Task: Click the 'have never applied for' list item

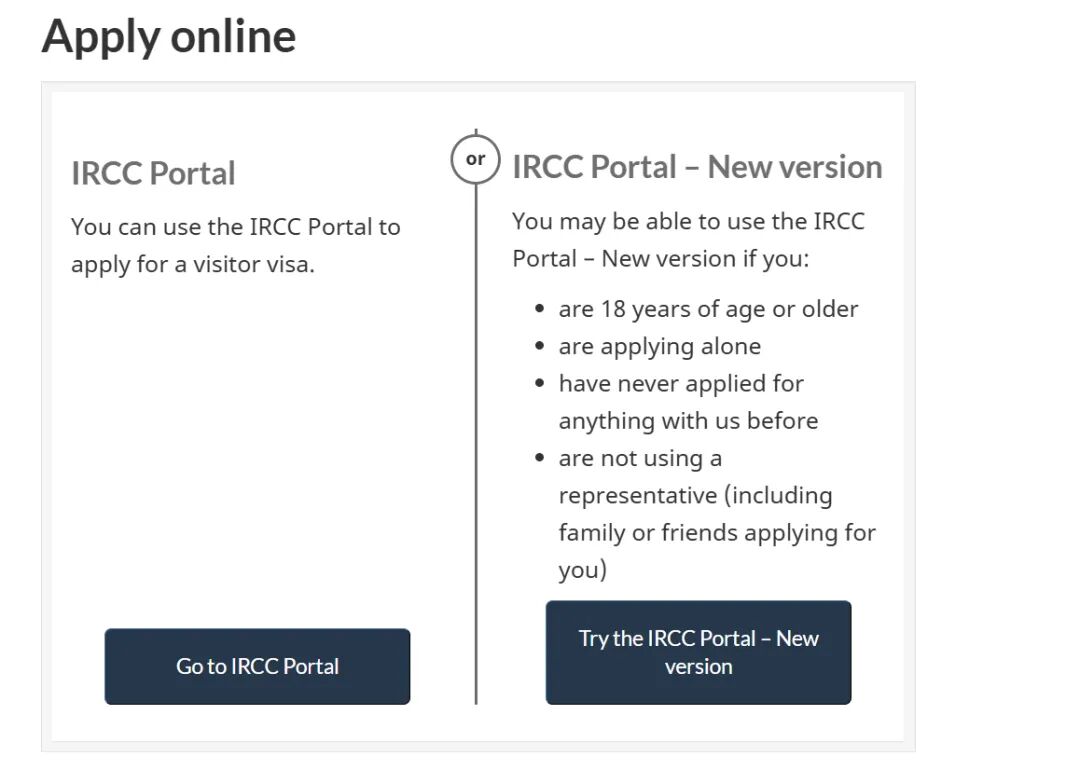Action: coord(681,383)
